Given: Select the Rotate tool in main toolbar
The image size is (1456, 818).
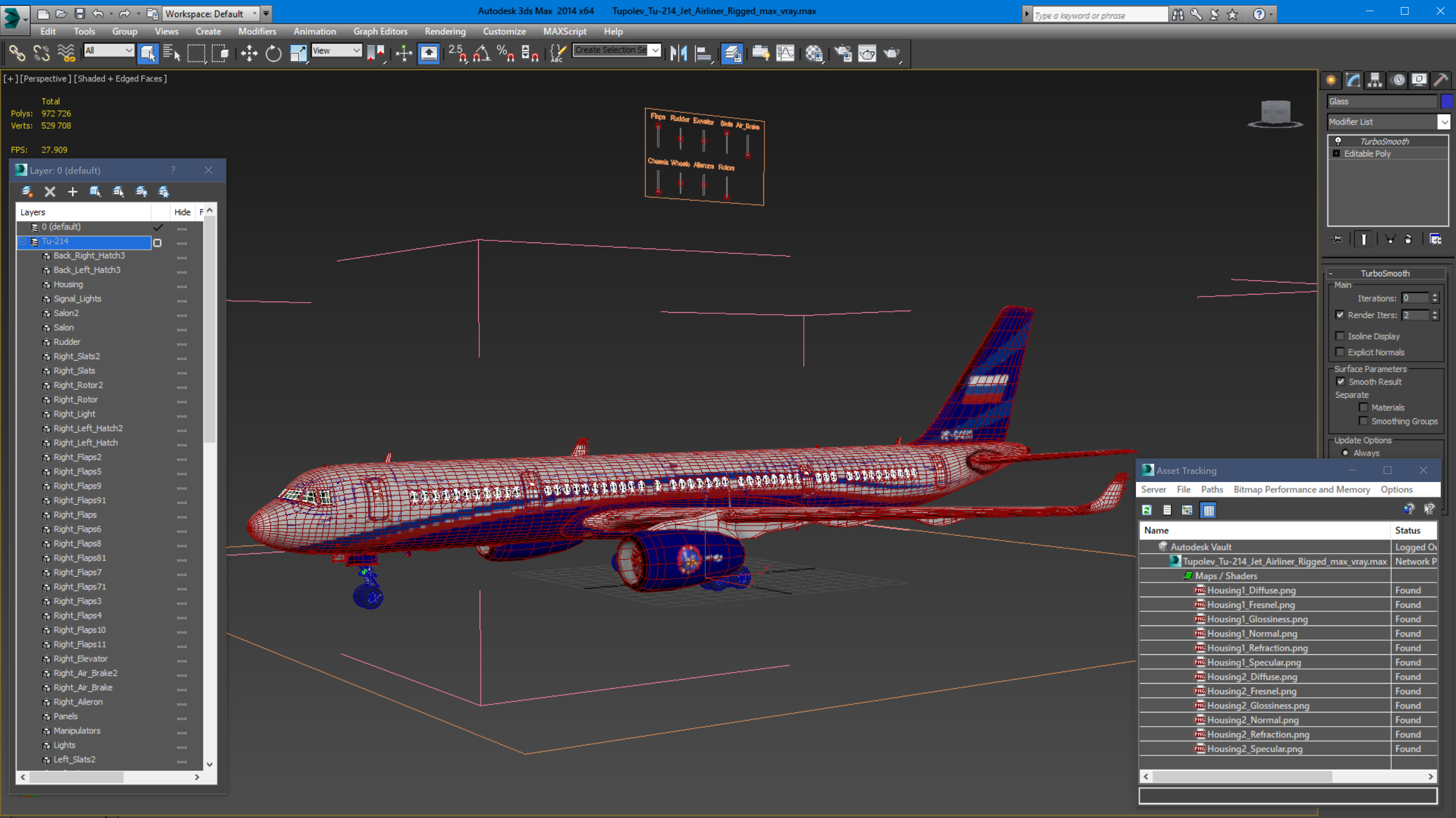Looking at the screenshot, I should coord(274,54).
